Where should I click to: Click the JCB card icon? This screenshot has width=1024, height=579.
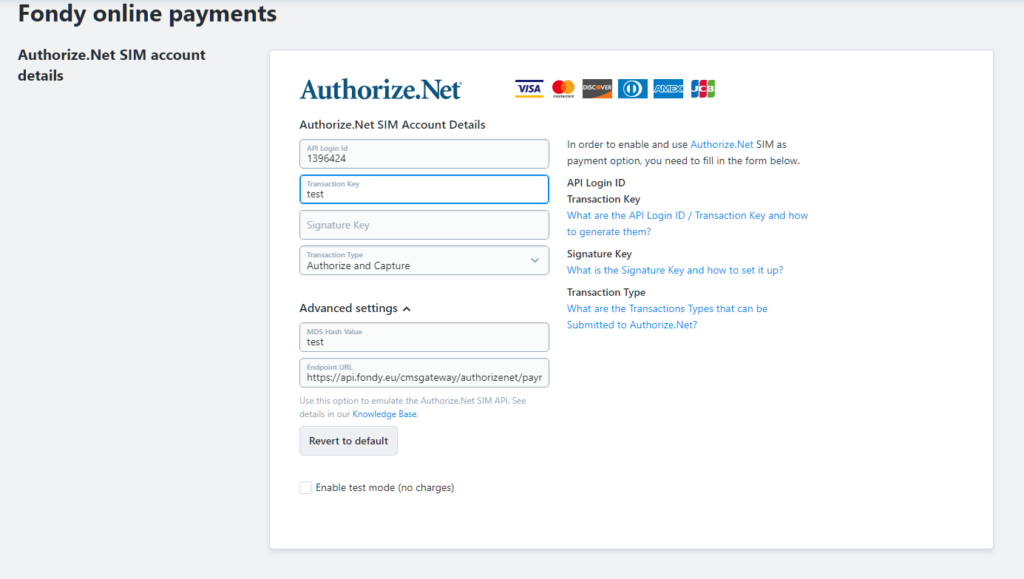[x=703, y=89]
